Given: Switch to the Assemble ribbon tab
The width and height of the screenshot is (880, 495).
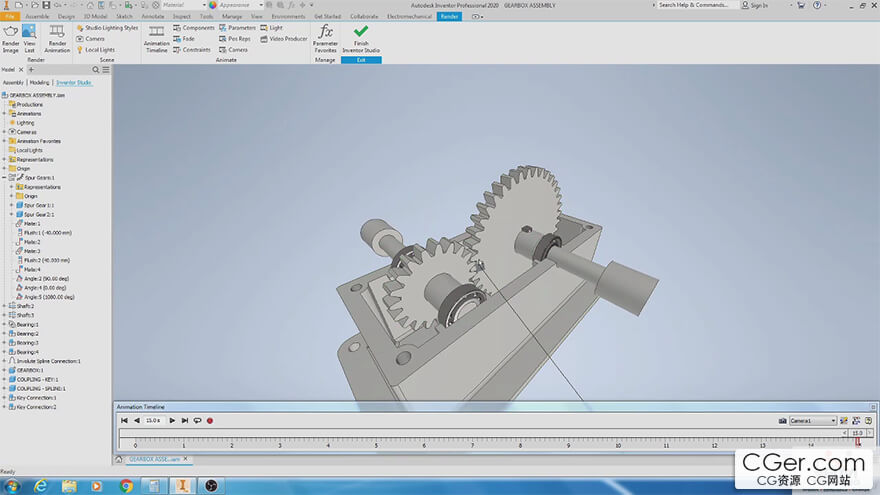Looking at the screenshot, I should [x=37, y=17].
